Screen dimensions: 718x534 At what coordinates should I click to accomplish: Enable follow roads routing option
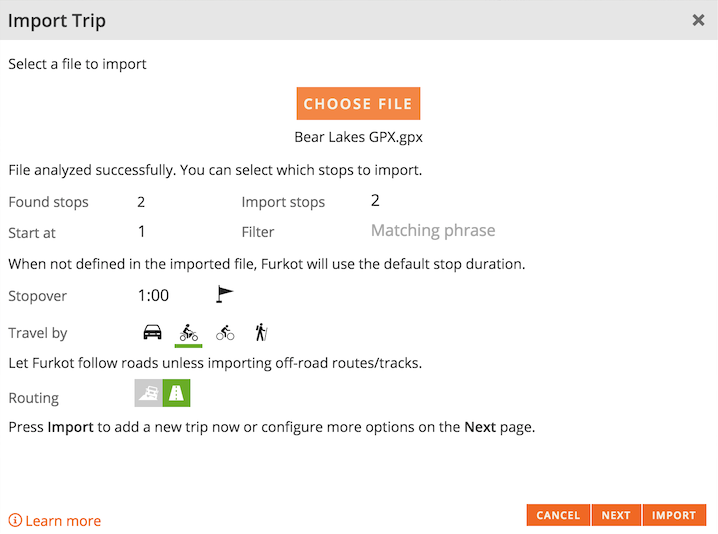point(177,394)
